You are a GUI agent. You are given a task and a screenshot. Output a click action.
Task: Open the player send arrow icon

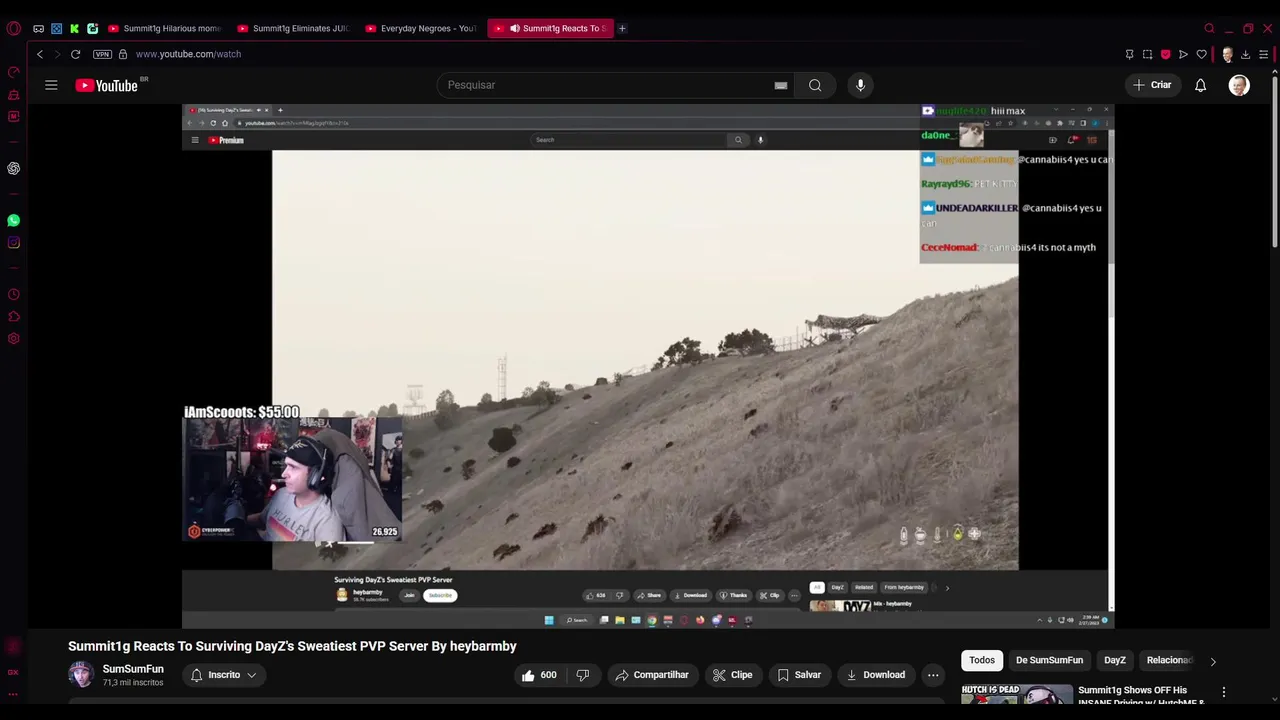pos(1183,54)
